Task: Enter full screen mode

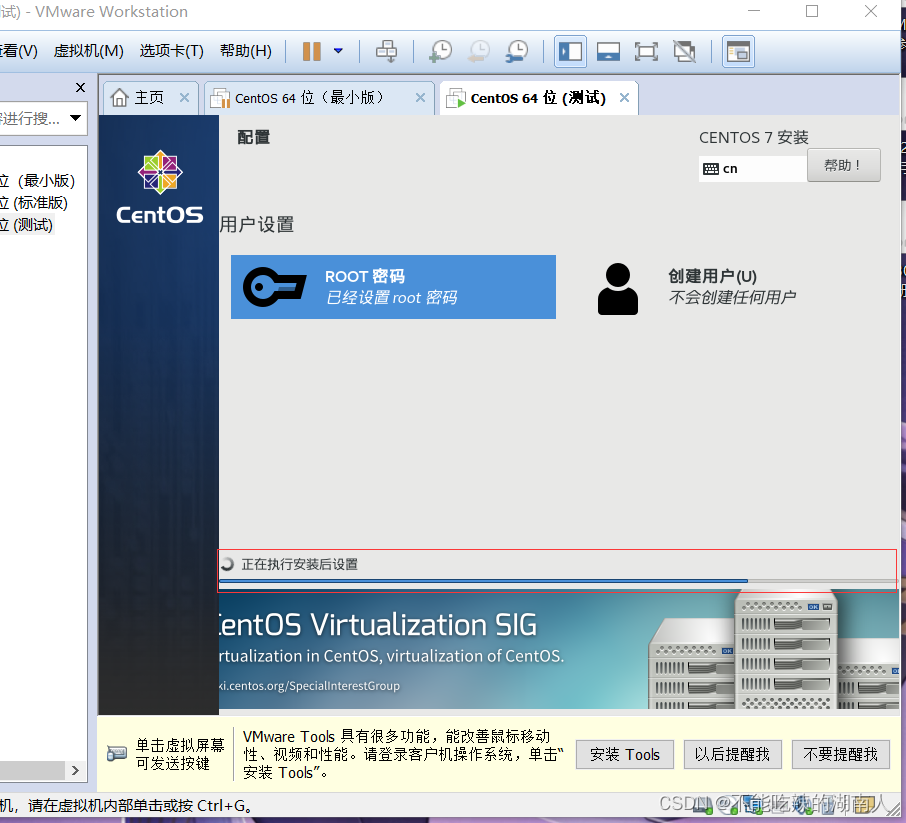Action: pos(646,51)
